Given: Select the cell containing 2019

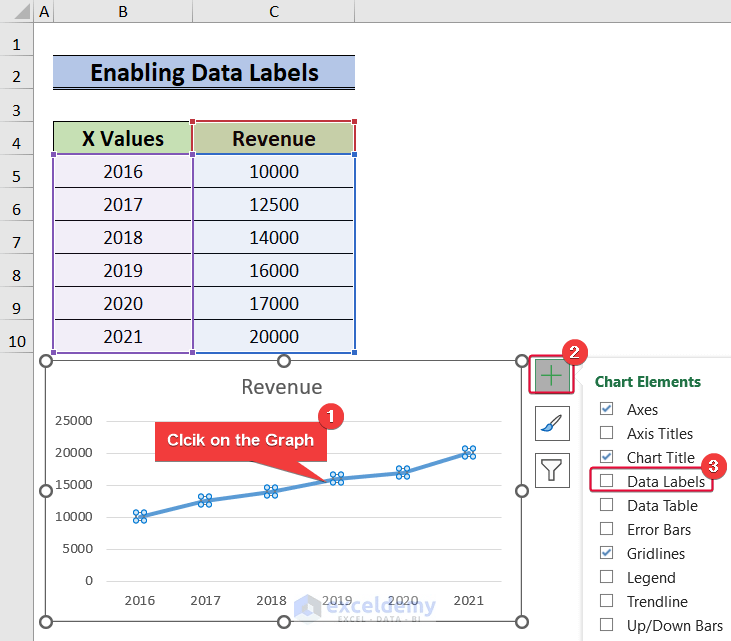Looking at the screenshot, I should (x=123, y=270).
